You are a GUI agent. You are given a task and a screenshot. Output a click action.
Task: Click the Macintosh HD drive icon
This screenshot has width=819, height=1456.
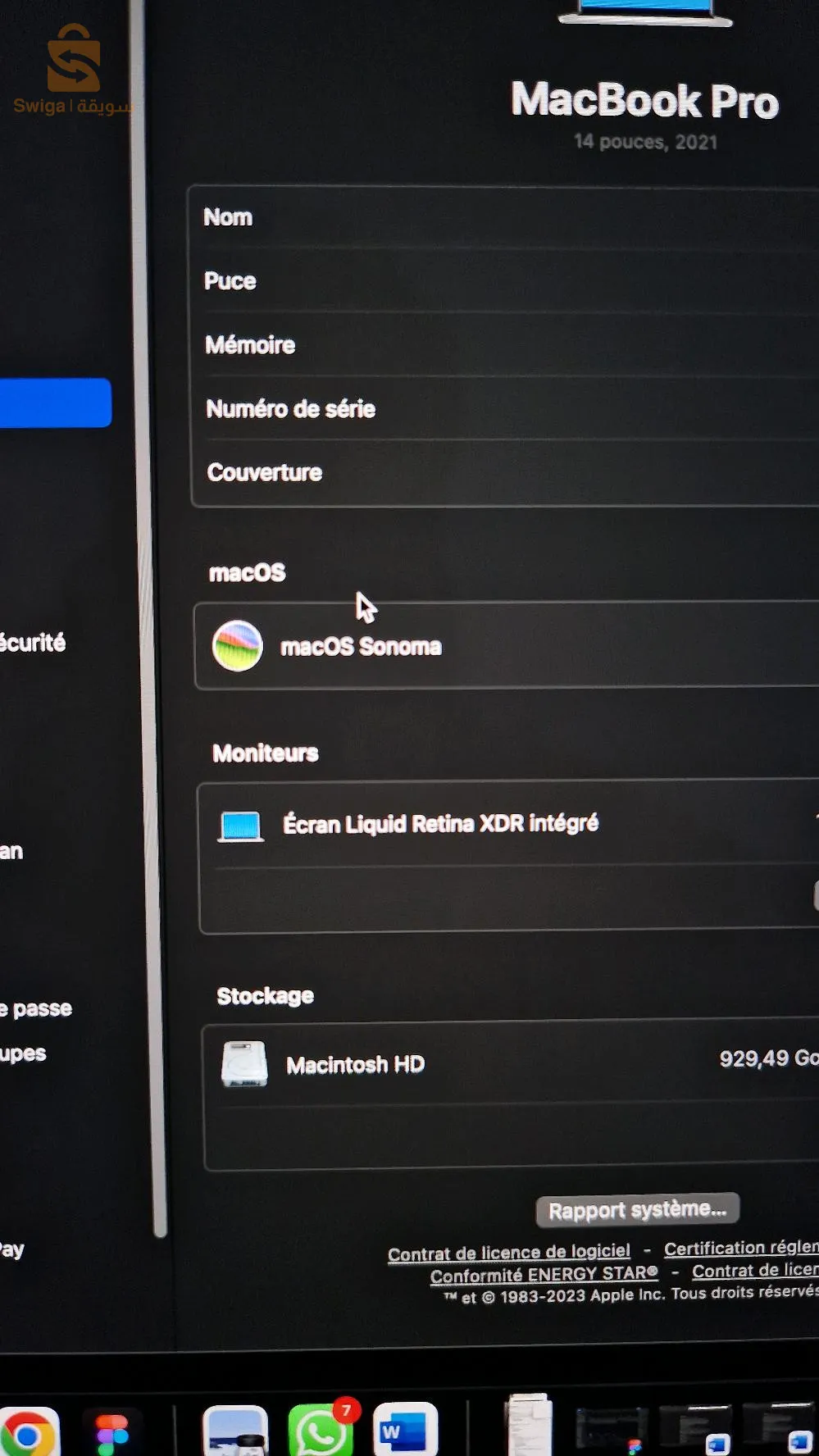point(244,1064)
